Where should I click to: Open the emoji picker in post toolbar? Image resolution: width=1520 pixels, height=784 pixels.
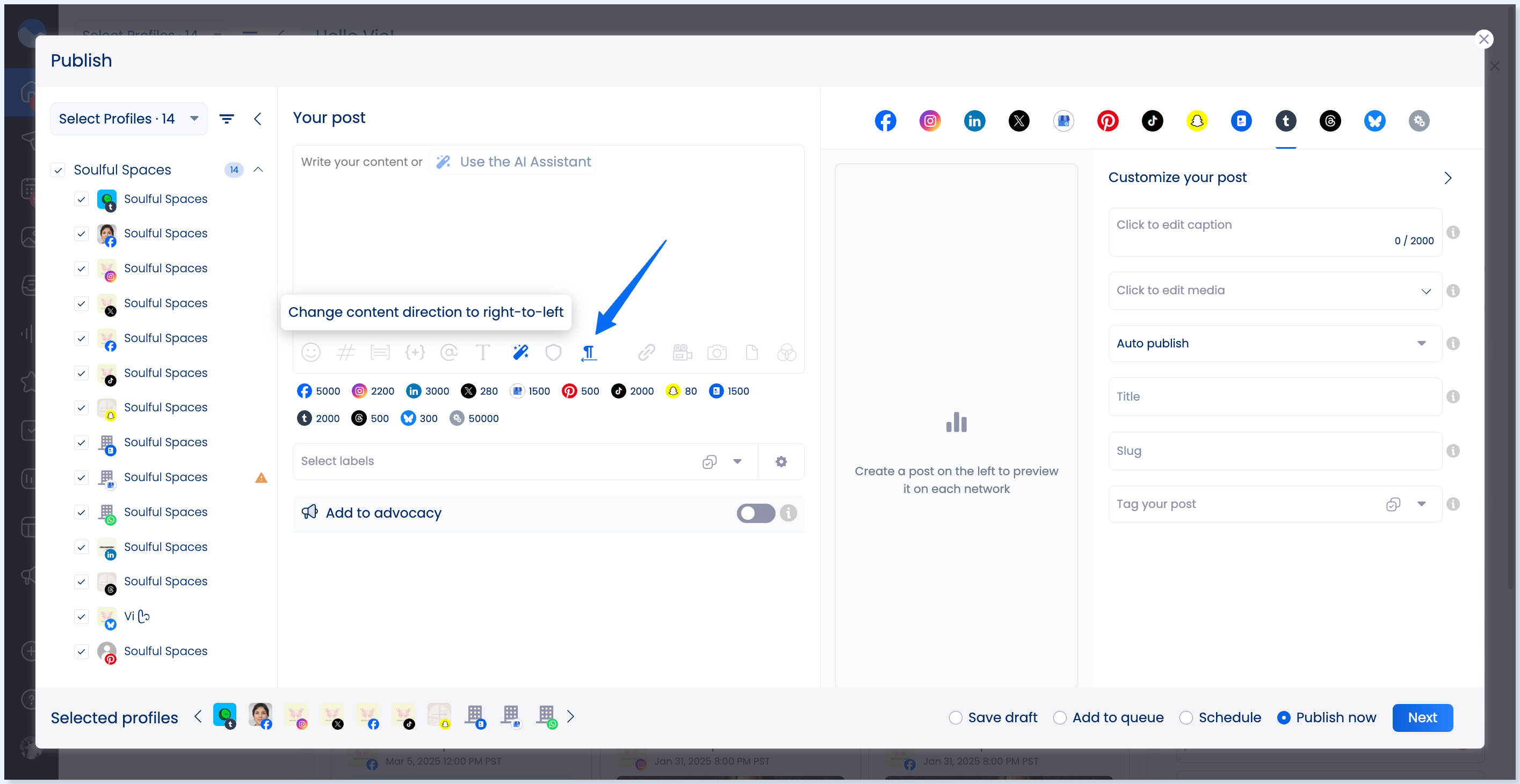pos(310,352)
